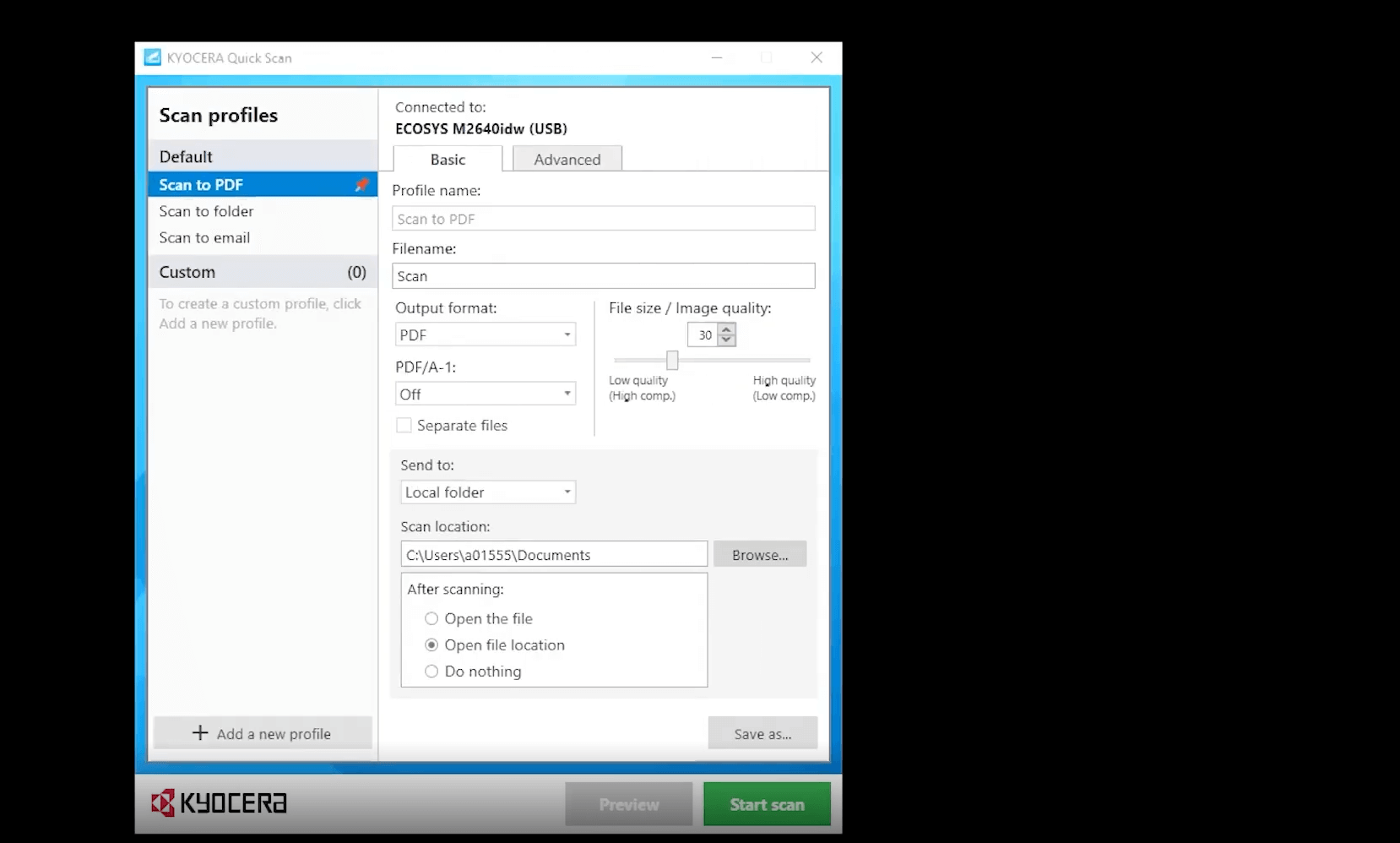Adjust the image quality slider
1400x843 pixels.
[x=671, y=361]
